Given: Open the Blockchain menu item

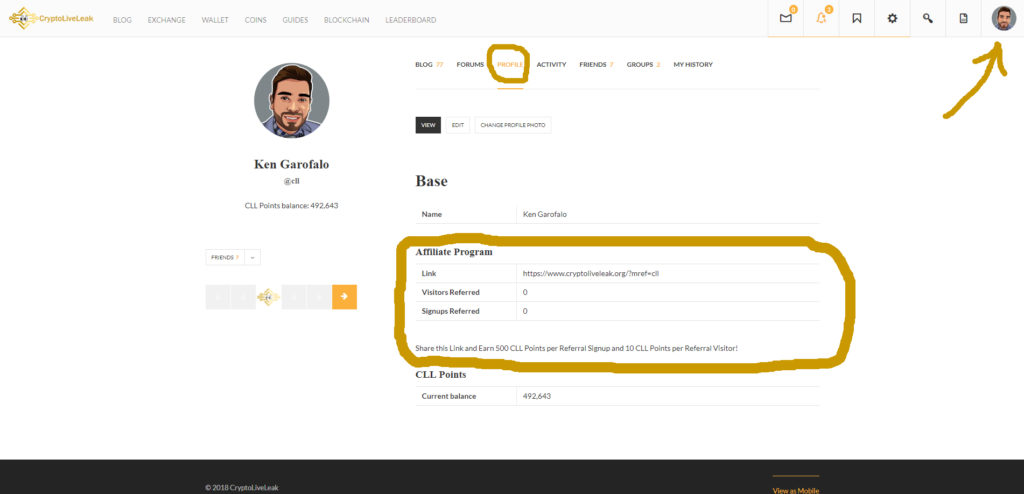Looking at the screenshot, I should [347, 20].
